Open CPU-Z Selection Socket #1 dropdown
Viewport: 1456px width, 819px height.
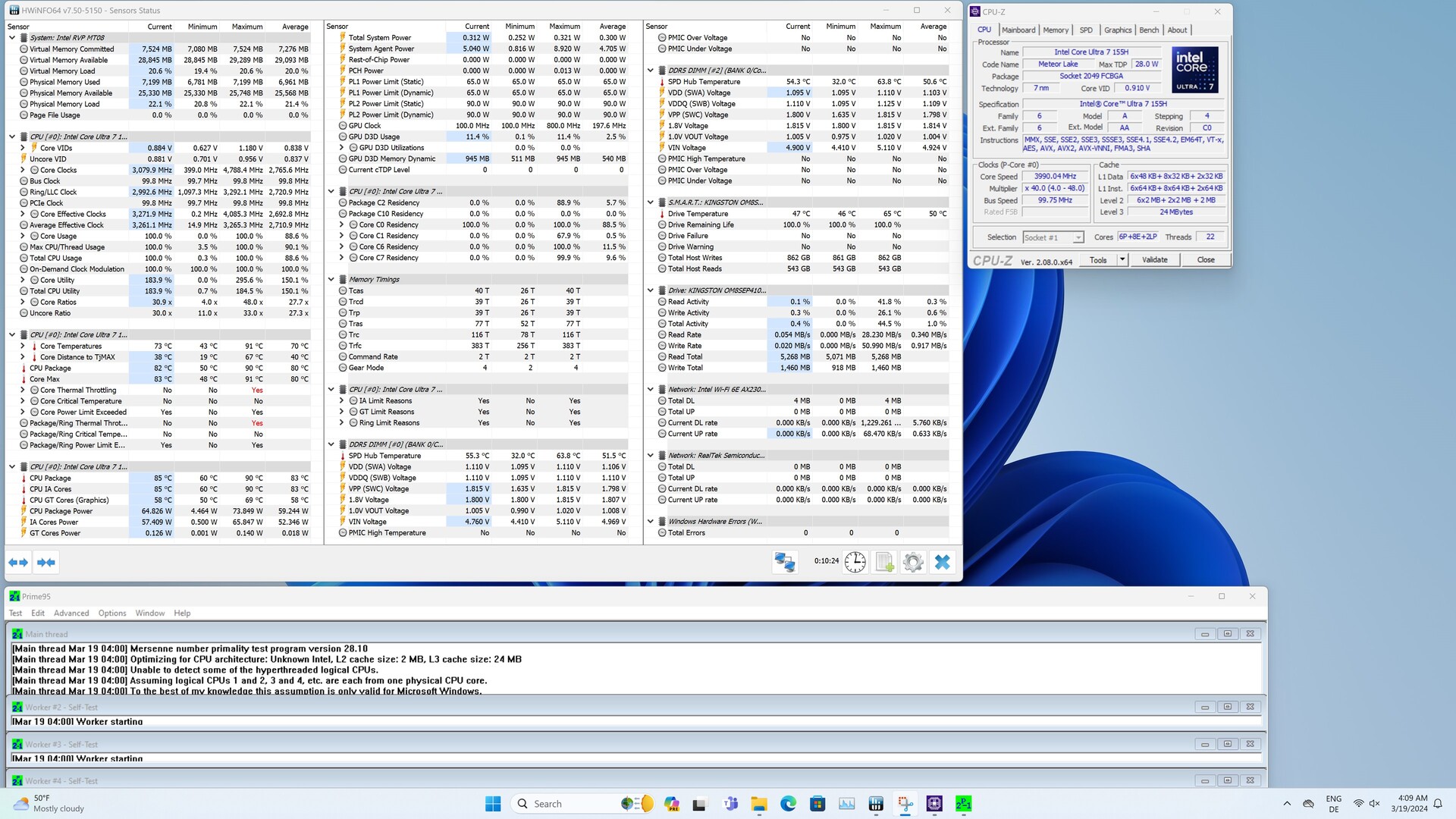tap(1053, 237)
